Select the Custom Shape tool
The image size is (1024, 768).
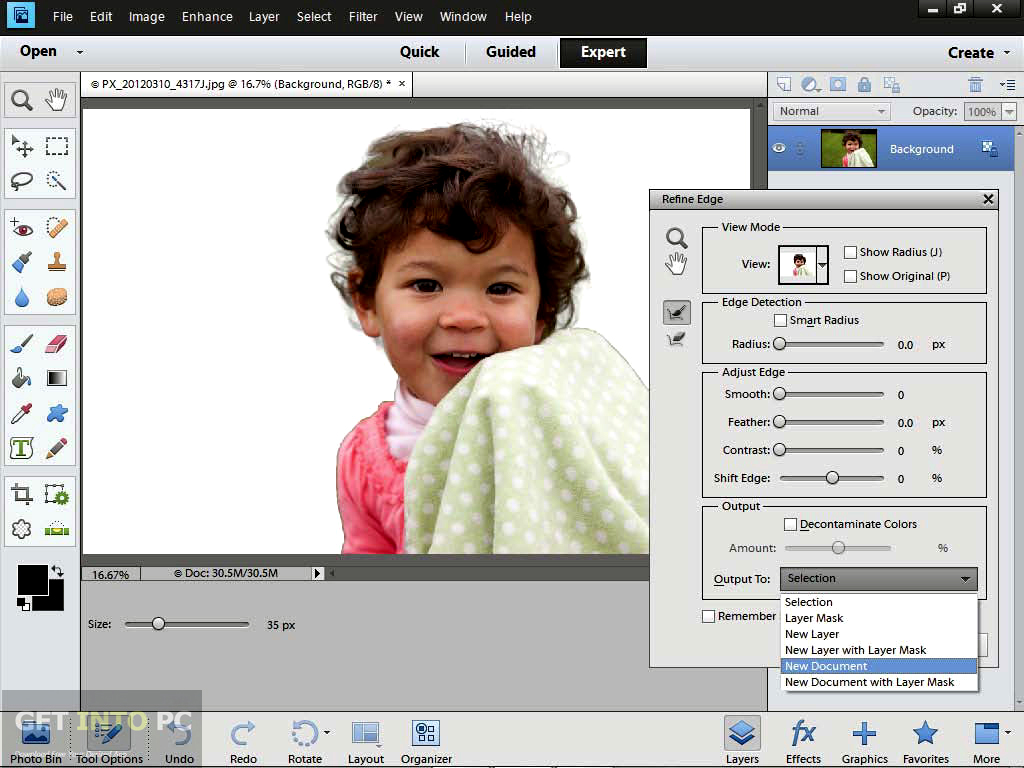coord(57,413)
